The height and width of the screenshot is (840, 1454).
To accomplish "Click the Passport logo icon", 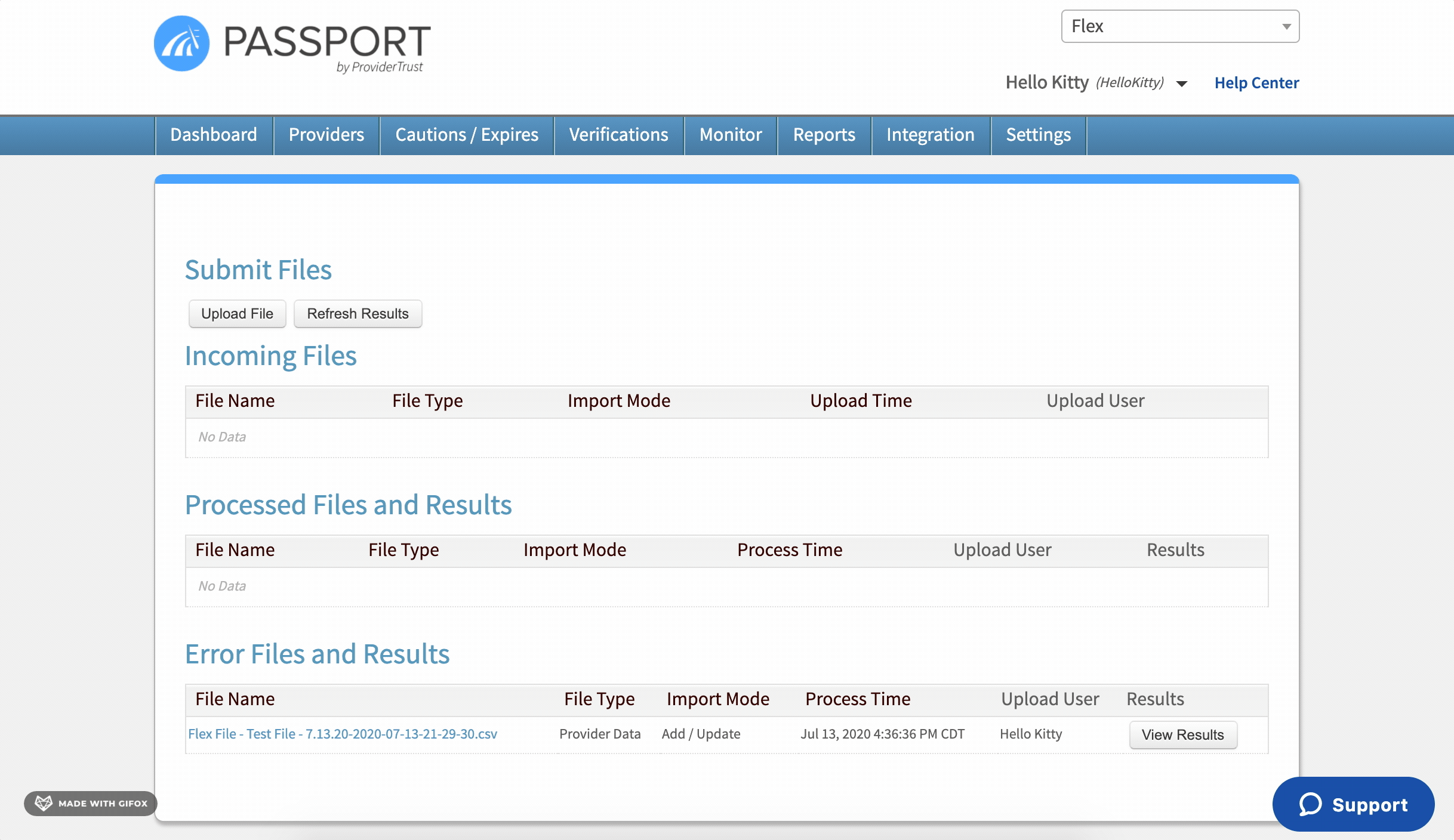I will tap(181, 44).
